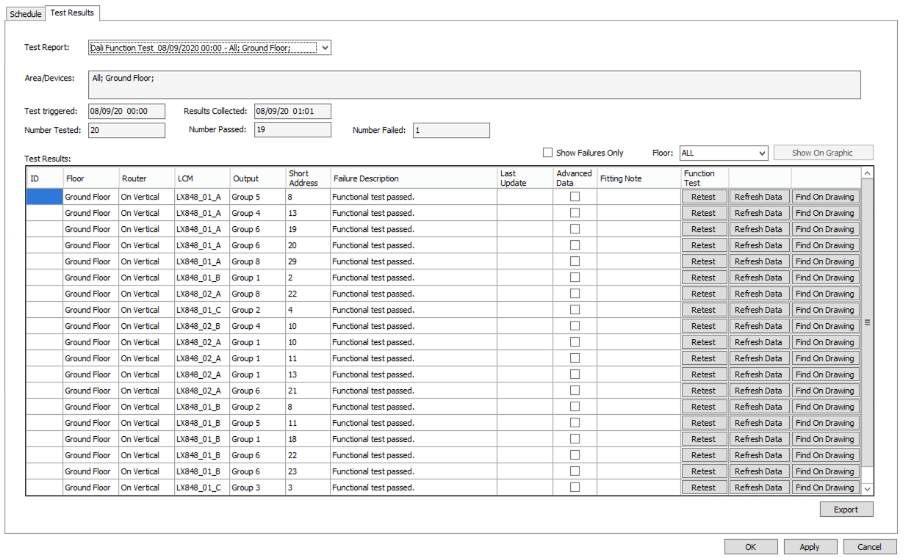Select the Test Results tab
The width and height of the screenshot is (904, 558).
[x=75, y=12]
